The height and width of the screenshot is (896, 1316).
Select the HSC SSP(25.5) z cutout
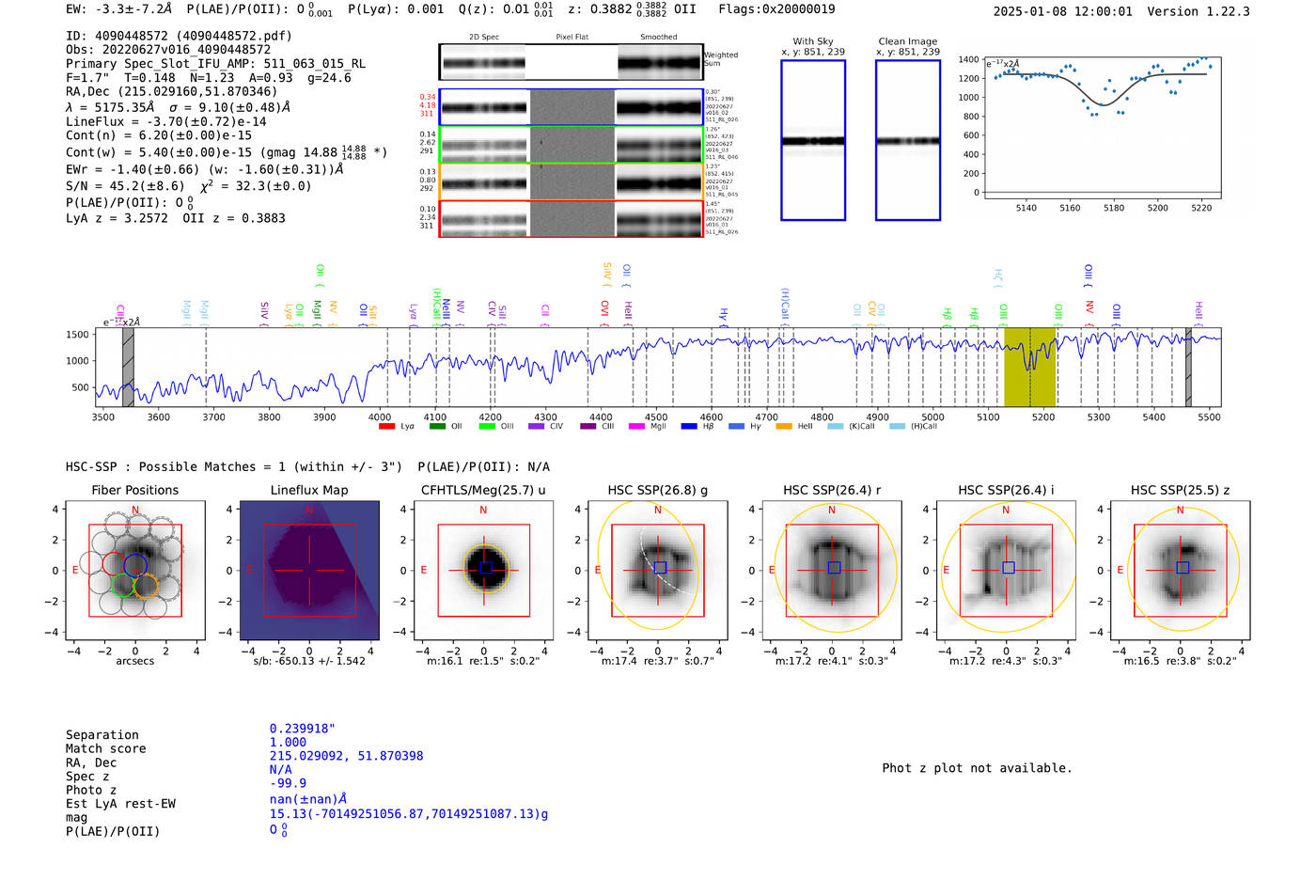point(1181,571)
